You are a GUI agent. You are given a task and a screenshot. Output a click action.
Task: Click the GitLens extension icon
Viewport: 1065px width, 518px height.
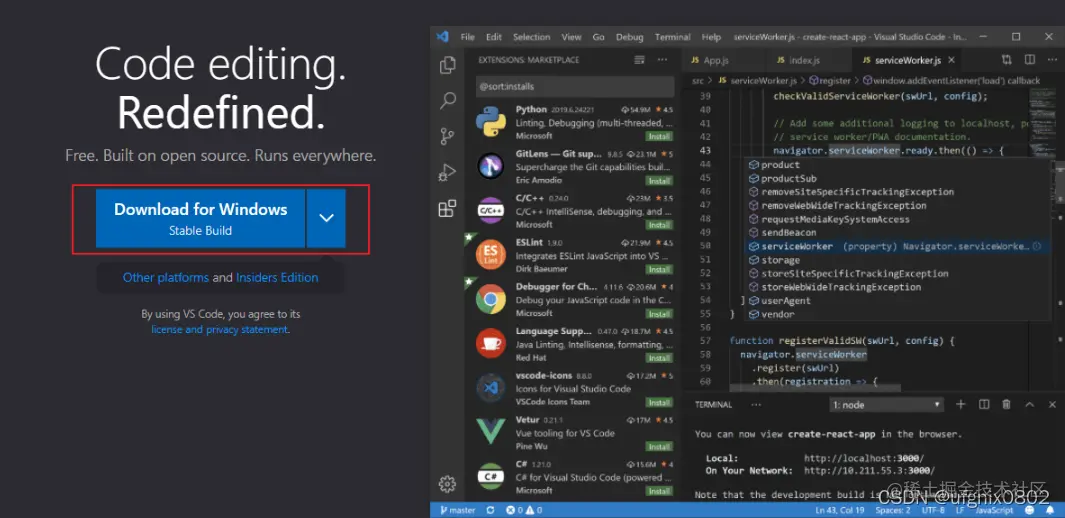point(490,166)
